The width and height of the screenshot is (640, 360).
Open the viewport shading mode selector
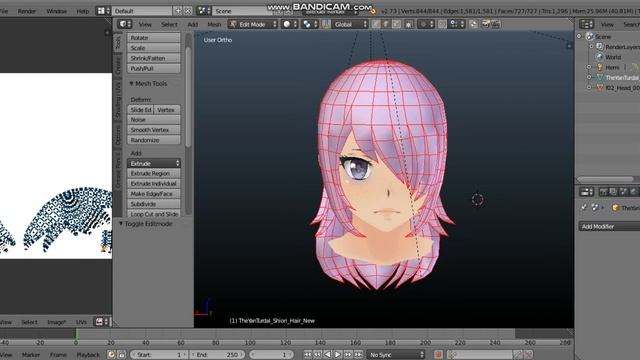coord(289,24)
